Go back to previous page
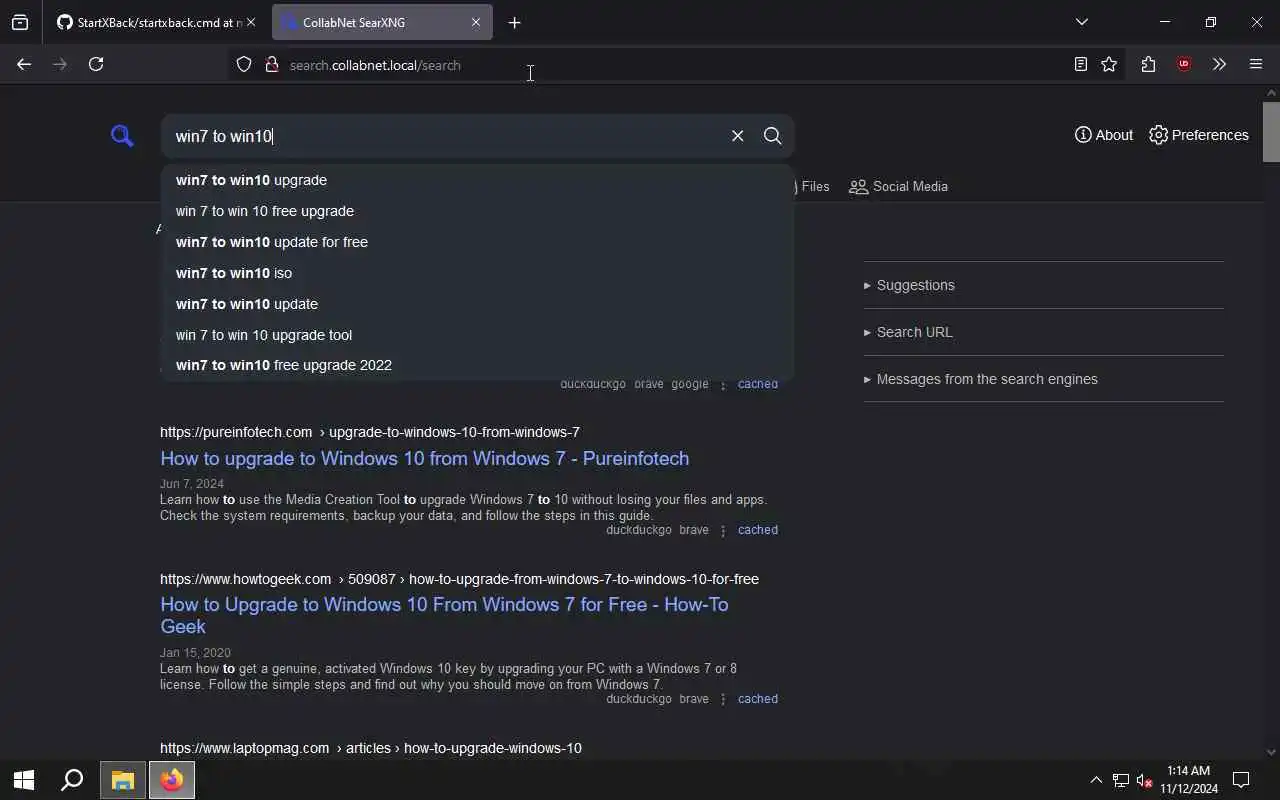 24,64
